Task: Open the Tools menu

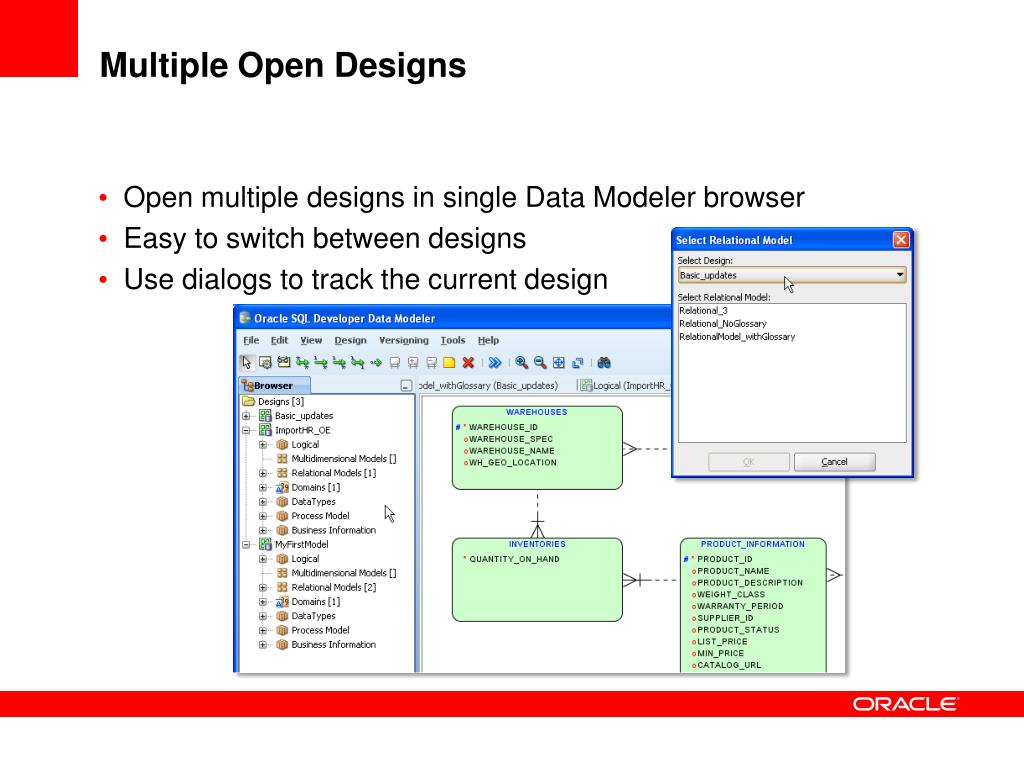Action: click(453, 340)
